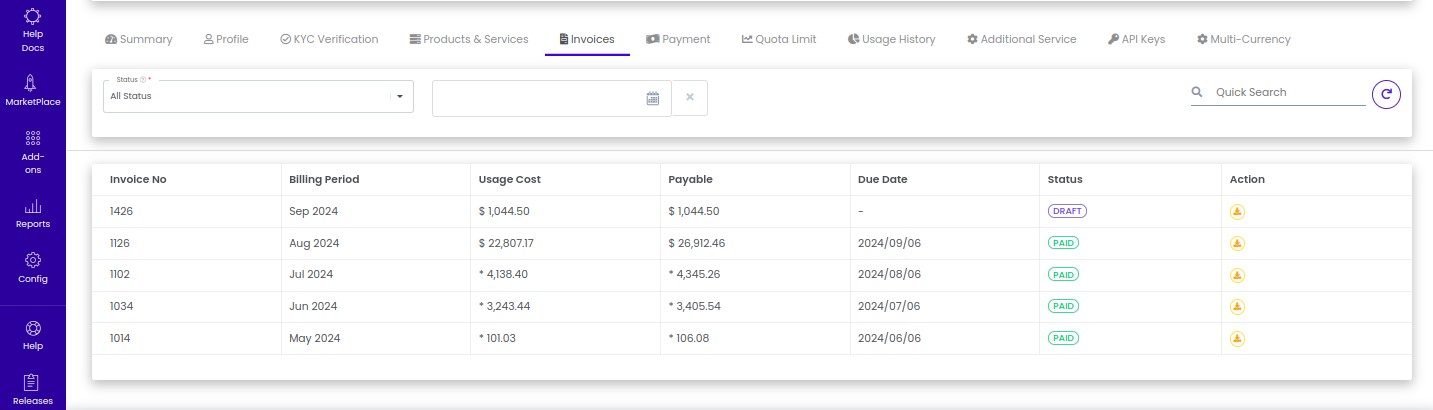The image size is (1433, 410).
Task: Click billing period Sep 2024
Action: click(x=314, y=211)
